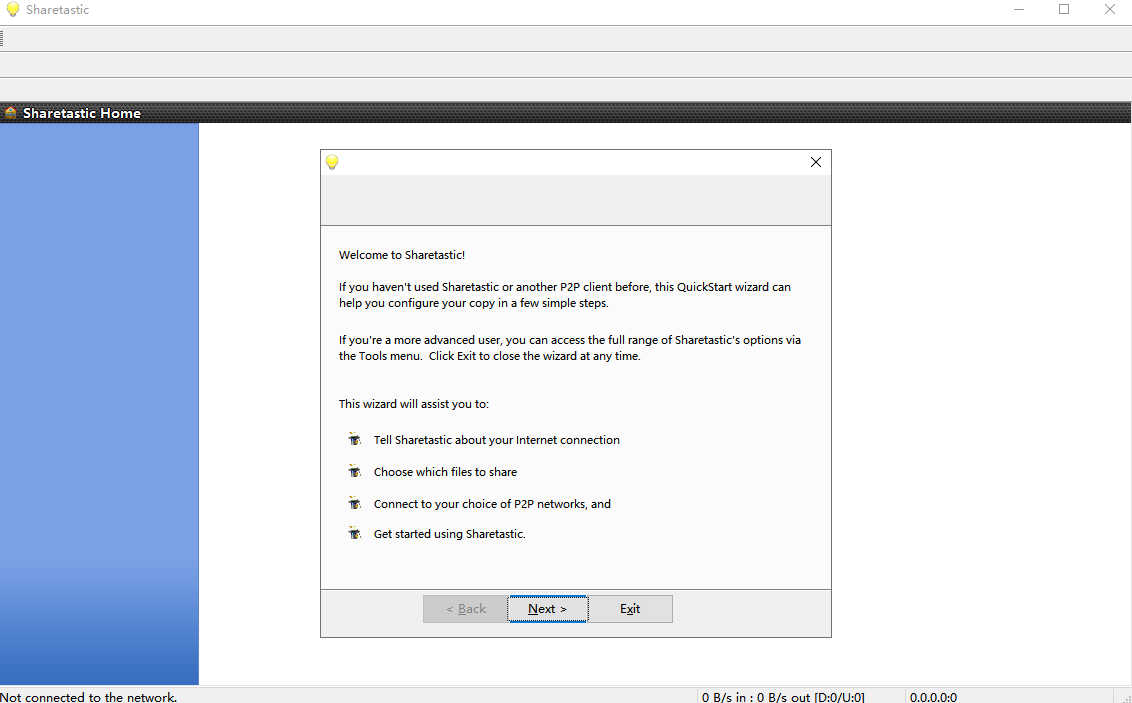Maximize the Sharetastic window

point(1063,9)
